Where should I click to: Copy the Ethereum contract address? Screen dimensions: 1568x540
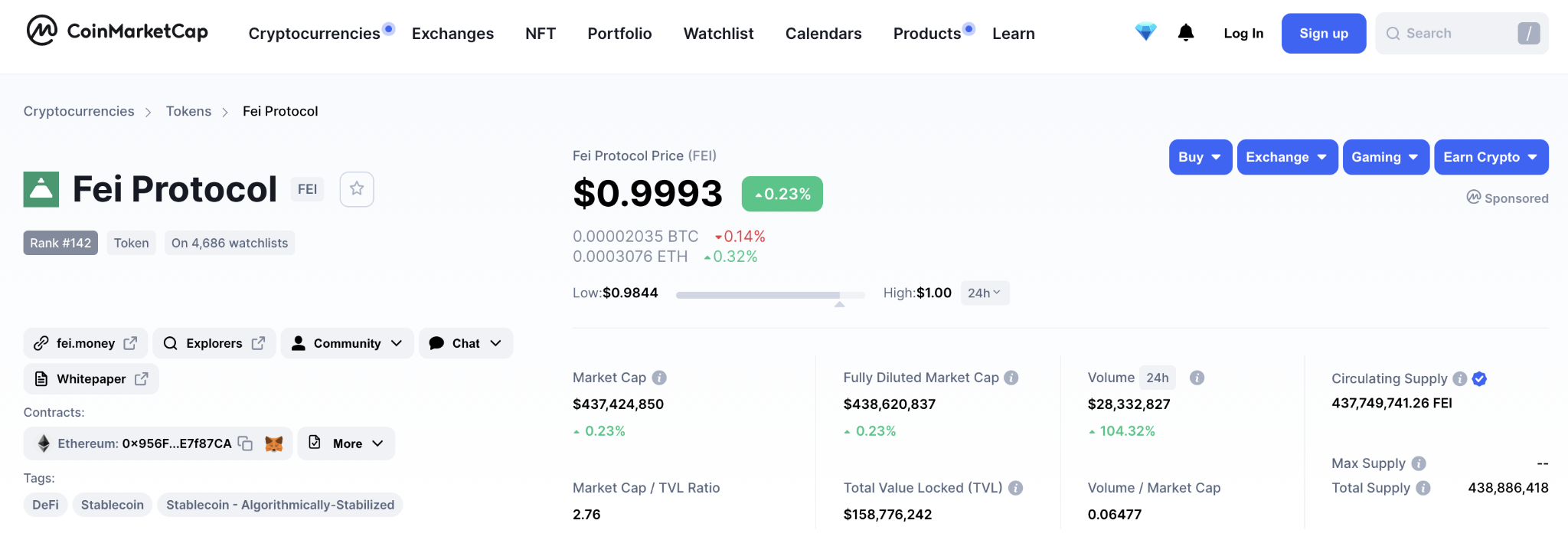(x=245, y=443)
